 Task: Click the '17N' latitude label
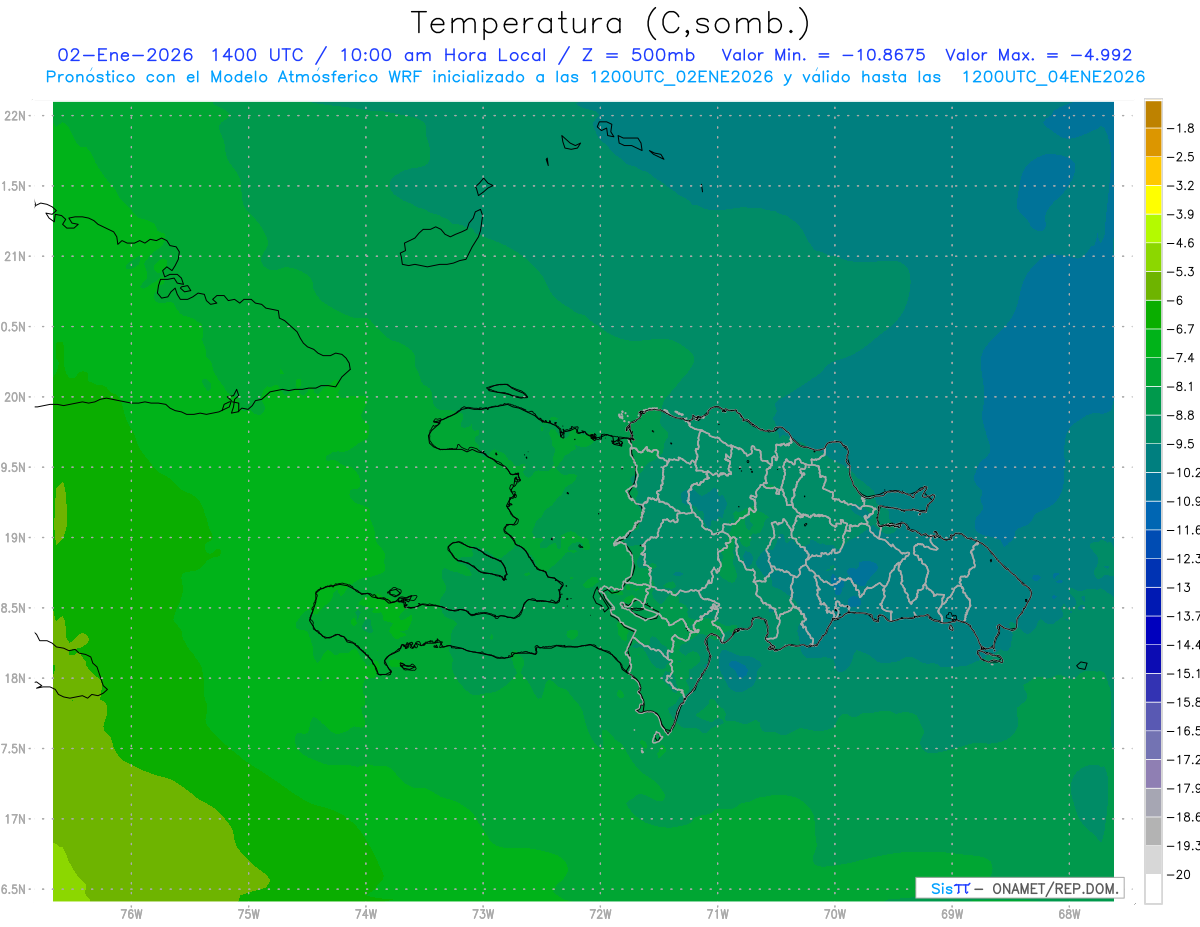[15, 819]
